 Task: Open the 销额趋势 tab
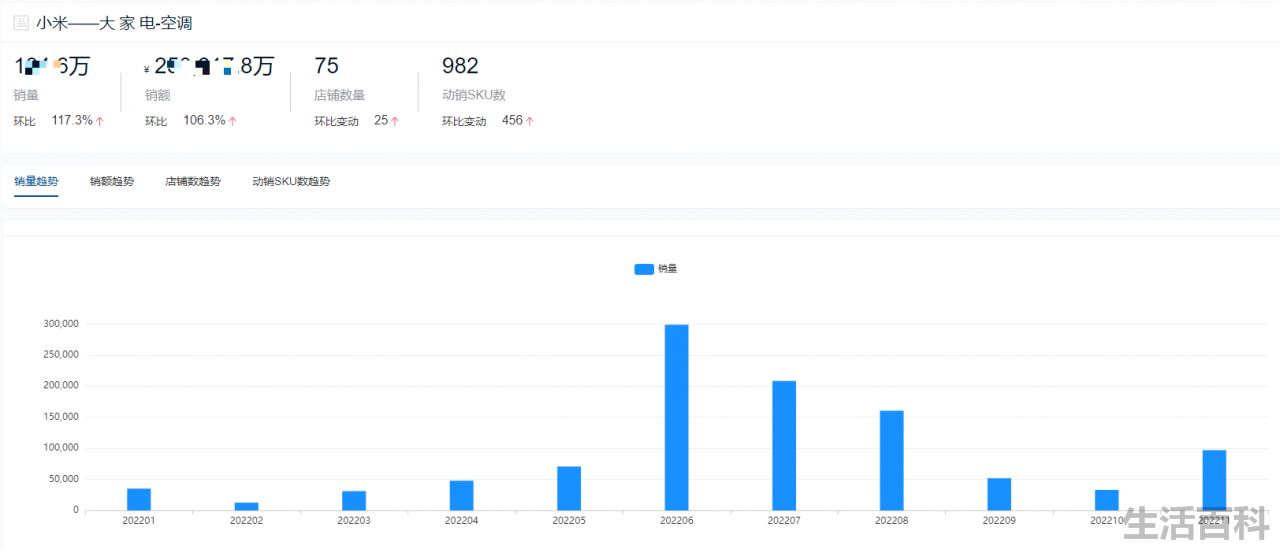pyautogui.click(x=112, y=182)
